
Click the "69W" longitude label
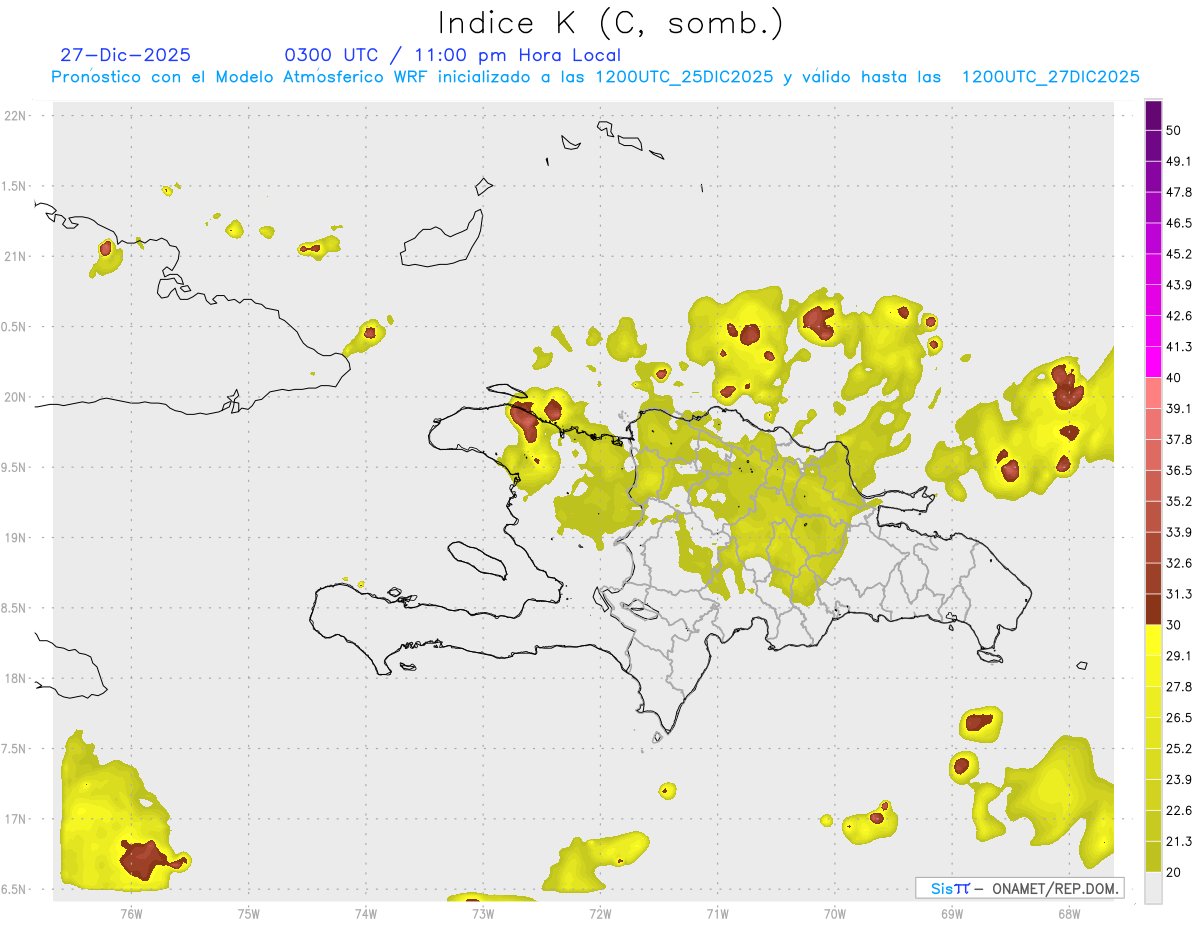pyautogui.click(x=952, y=913)
